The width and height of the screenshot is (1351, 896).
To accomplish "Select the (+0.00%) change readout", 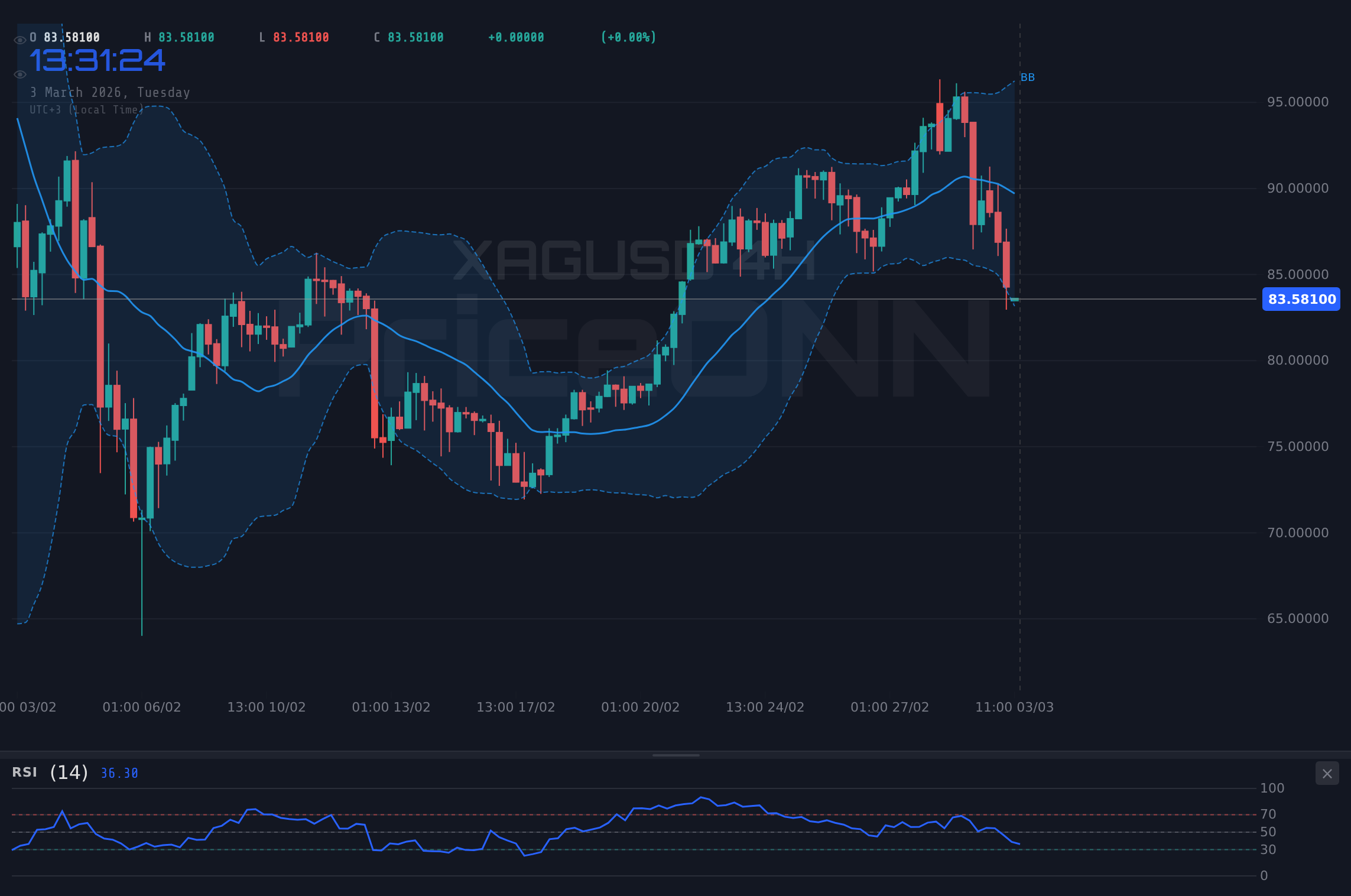I will click(x=628, y=37).
